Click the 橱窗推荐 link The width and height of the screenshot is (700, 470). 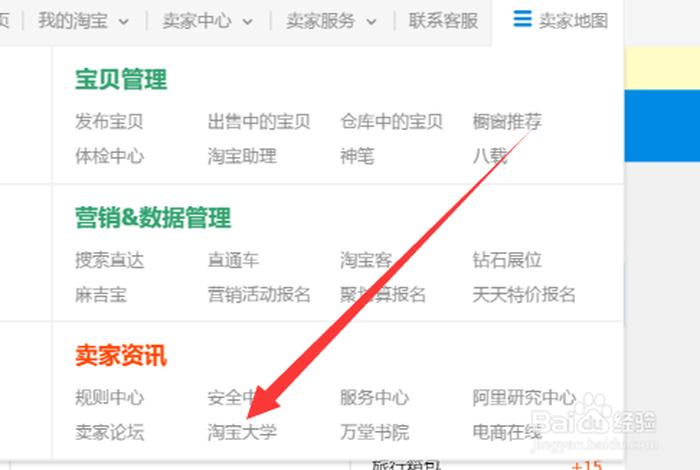507,121
